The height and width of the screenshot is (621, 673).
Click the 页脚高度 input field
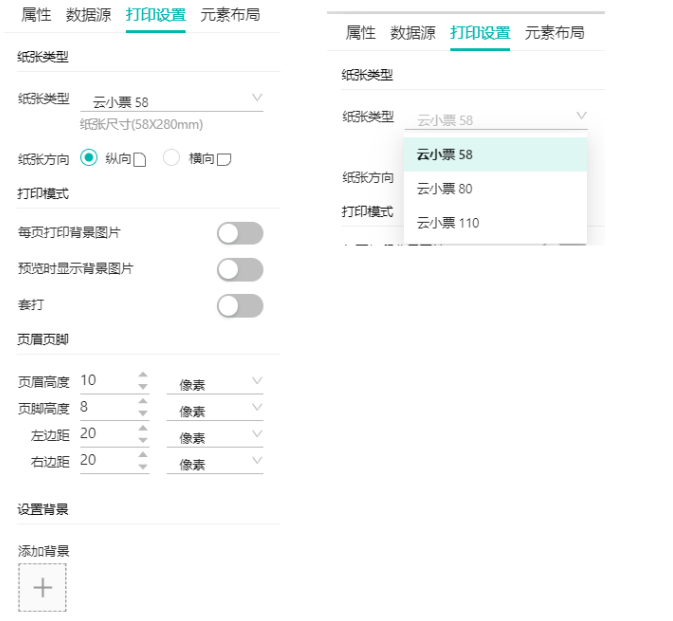[x=105, y=407]
